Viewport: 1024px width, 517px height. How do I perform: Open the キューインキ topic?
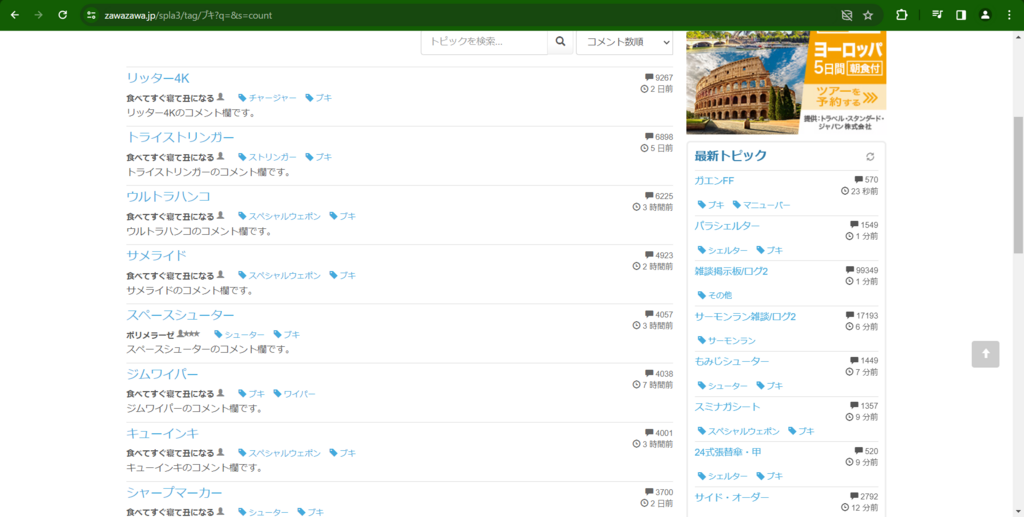coord(162,433)
